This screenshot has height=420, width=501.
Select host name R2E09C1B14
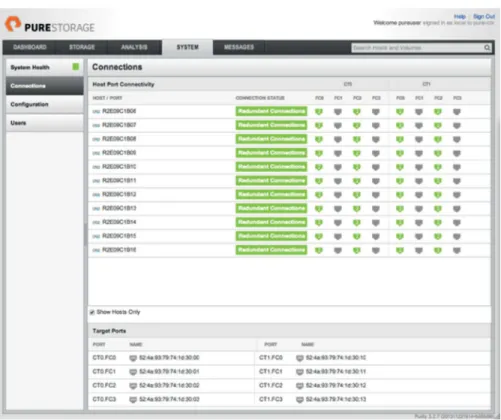[119, 222]
